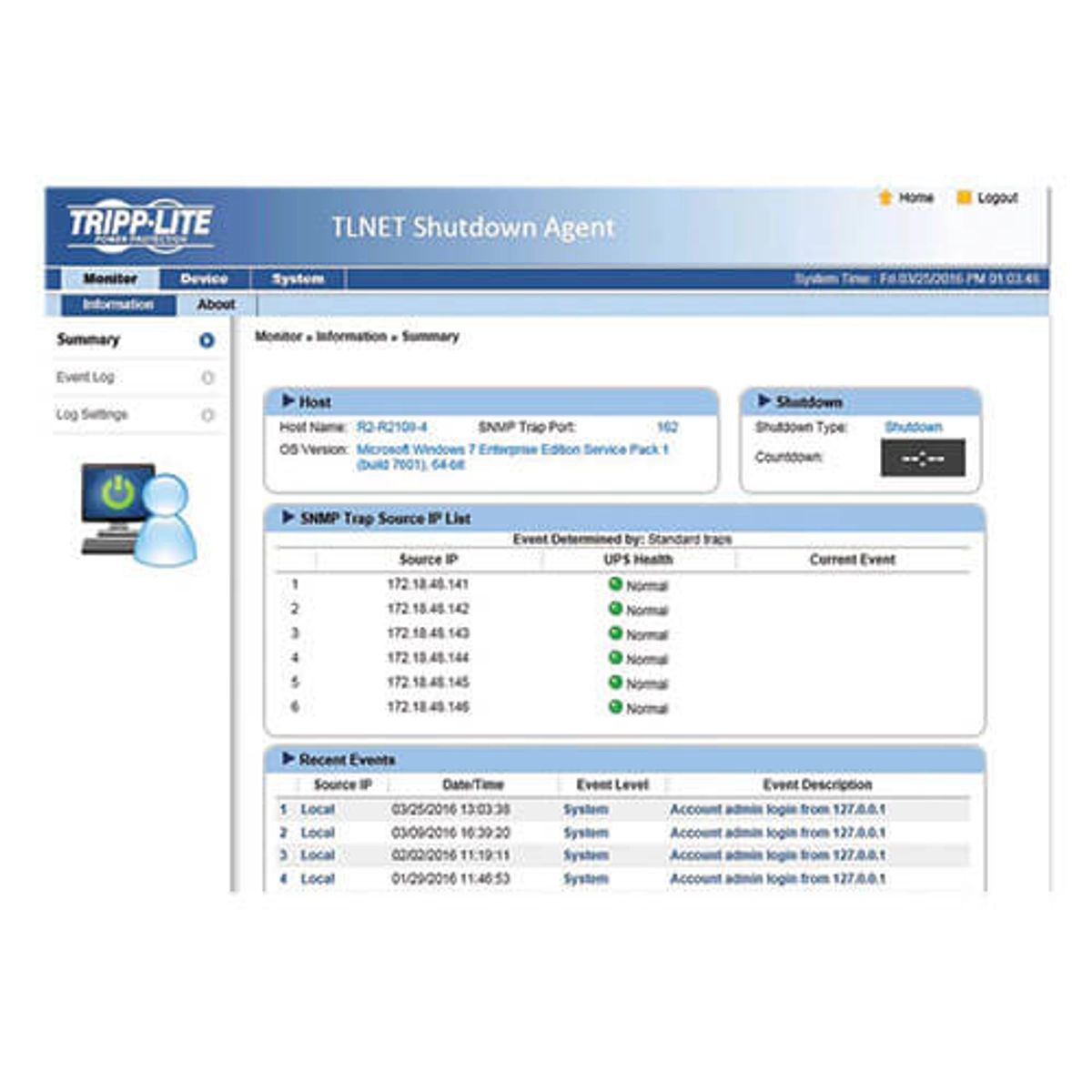Click login description of 03/25/2016 event
This screenshot has width=1092, height=1092.
point(777,809)
